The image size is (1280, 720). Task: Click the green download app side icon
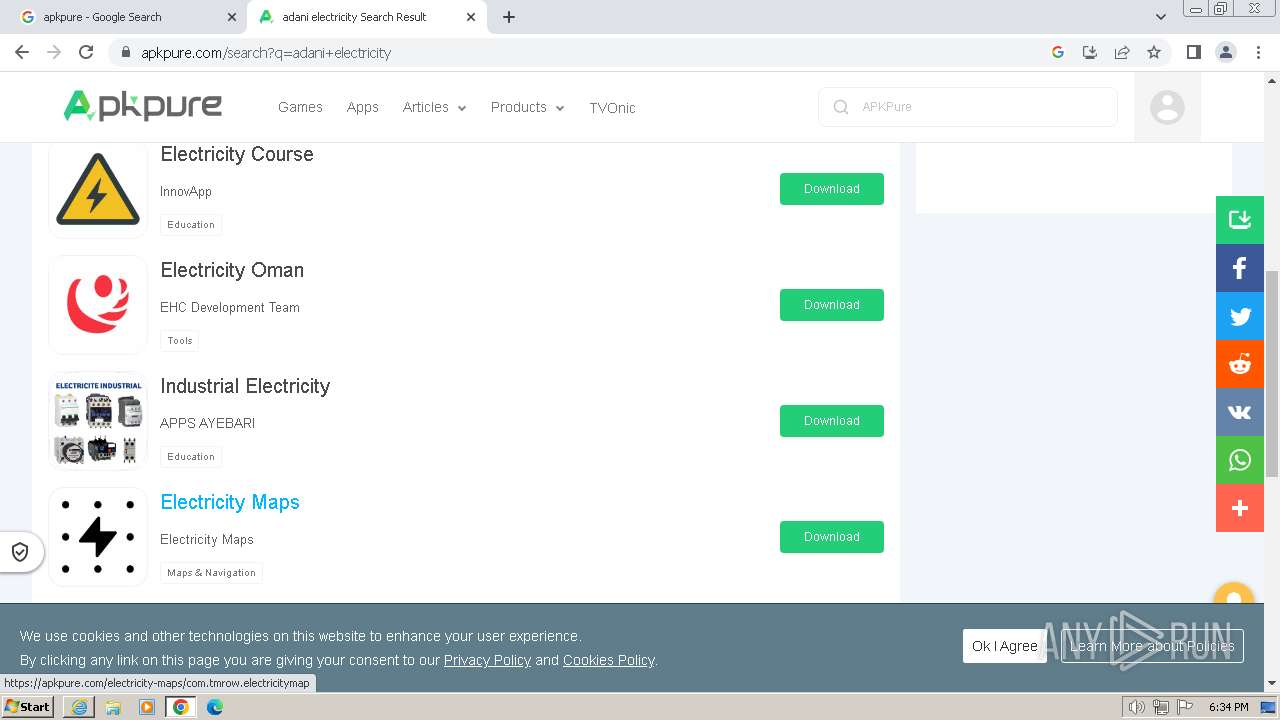[1240, 220]
